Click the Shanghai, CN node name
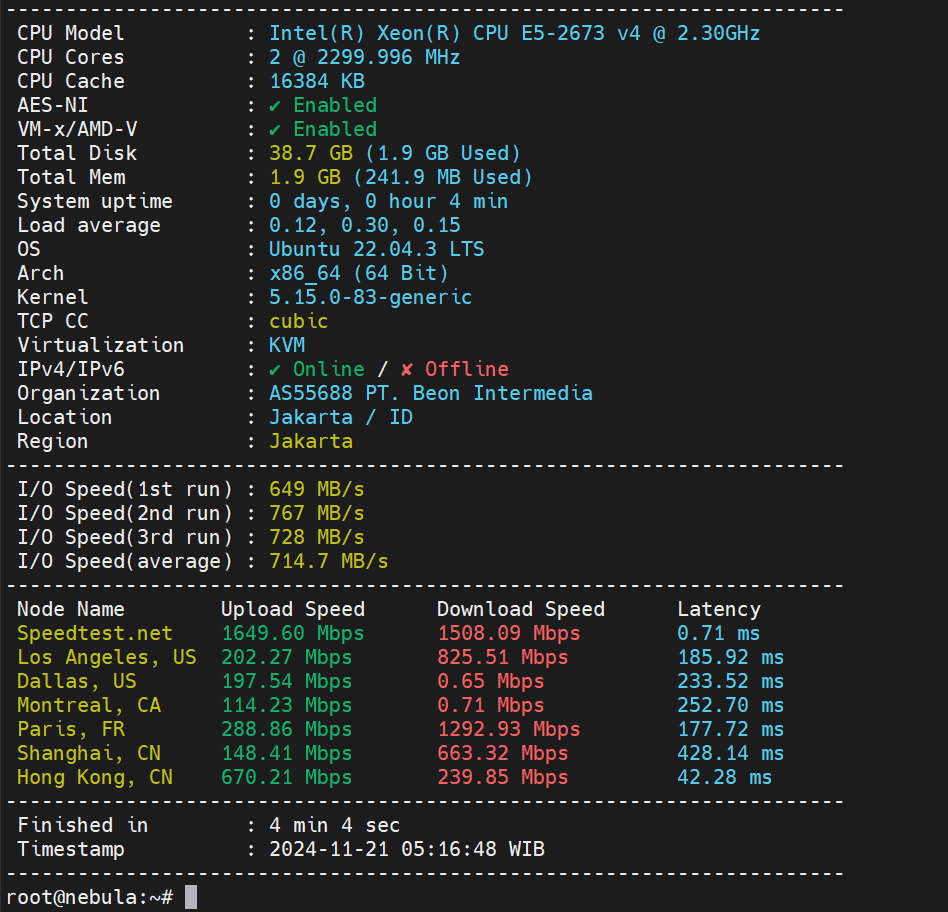 click(x=89, y=754)
